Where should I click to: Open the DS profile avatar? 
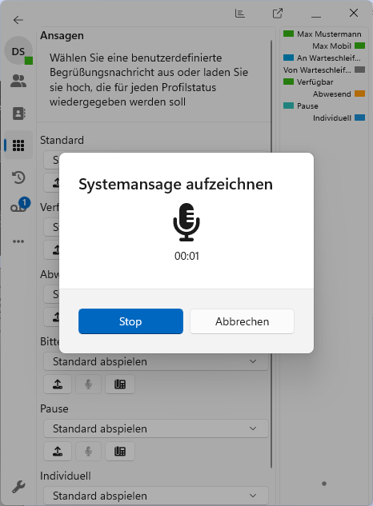[x=18, y=51]
